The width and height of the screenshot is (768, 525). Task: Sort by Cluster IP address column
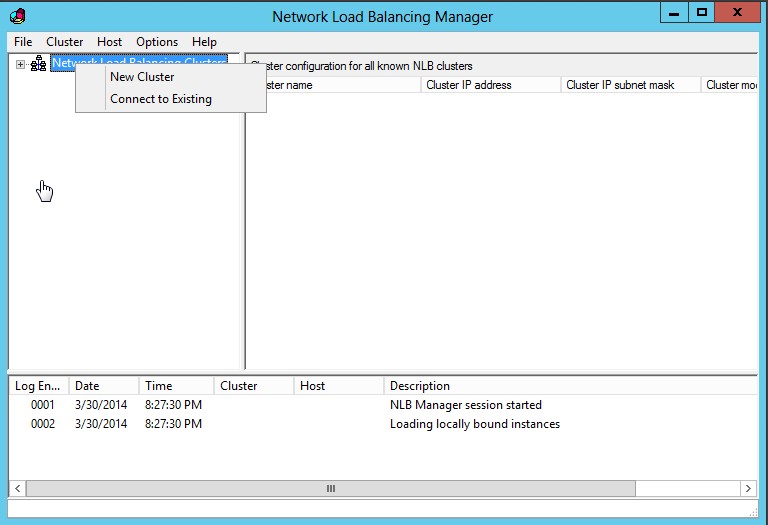(x=469, y=85)
